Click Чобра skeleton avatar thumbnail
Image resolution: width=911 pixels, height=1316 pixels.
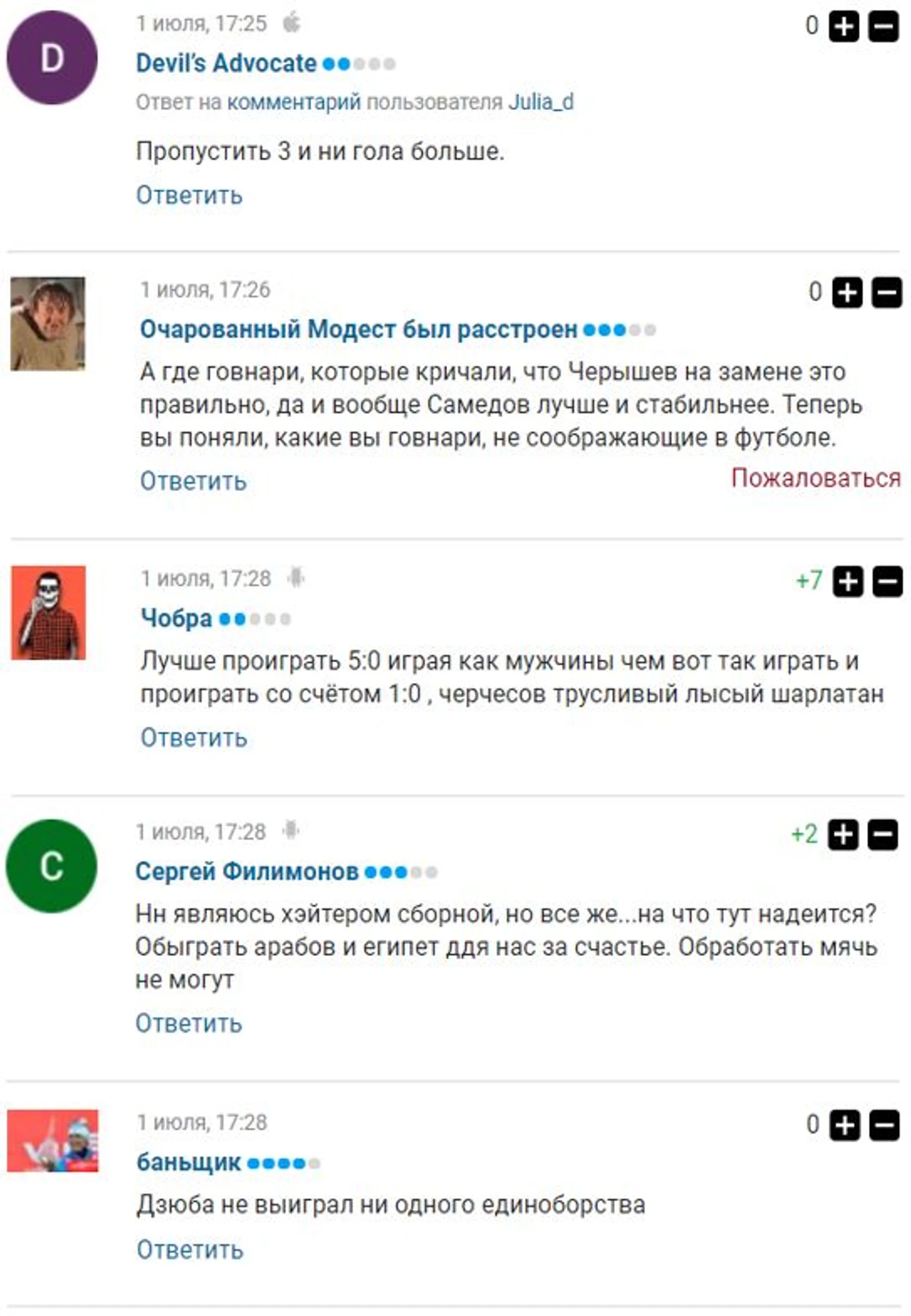(48, 612)
